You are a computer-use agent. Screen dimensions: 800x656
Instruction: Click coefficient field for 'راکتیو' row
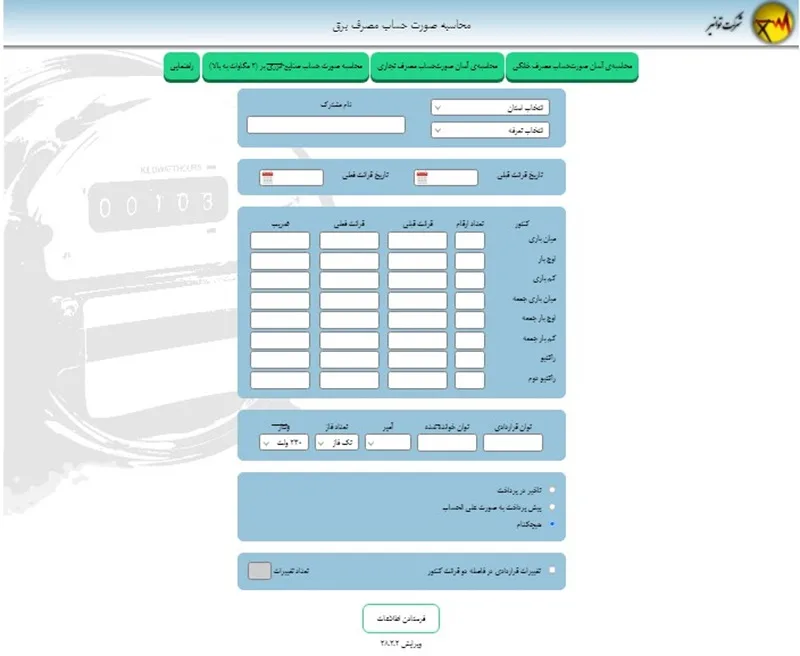(280, 360)
